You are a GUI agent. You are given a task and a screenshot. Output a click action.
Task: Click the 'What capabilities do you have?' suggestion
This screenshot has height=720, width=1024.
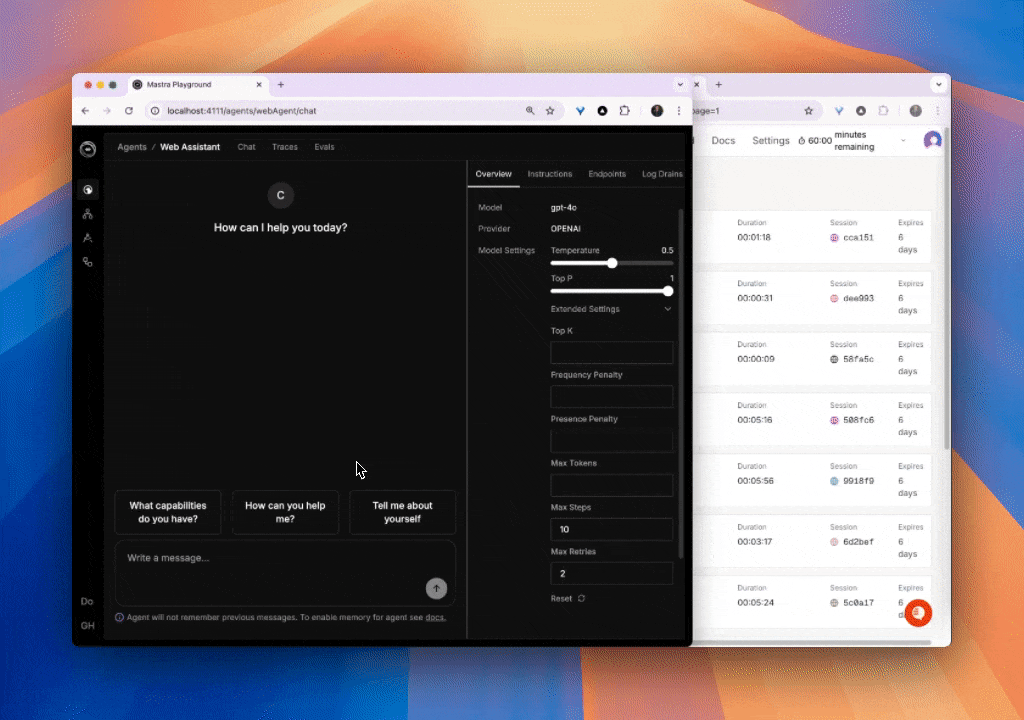pos(167,512)
